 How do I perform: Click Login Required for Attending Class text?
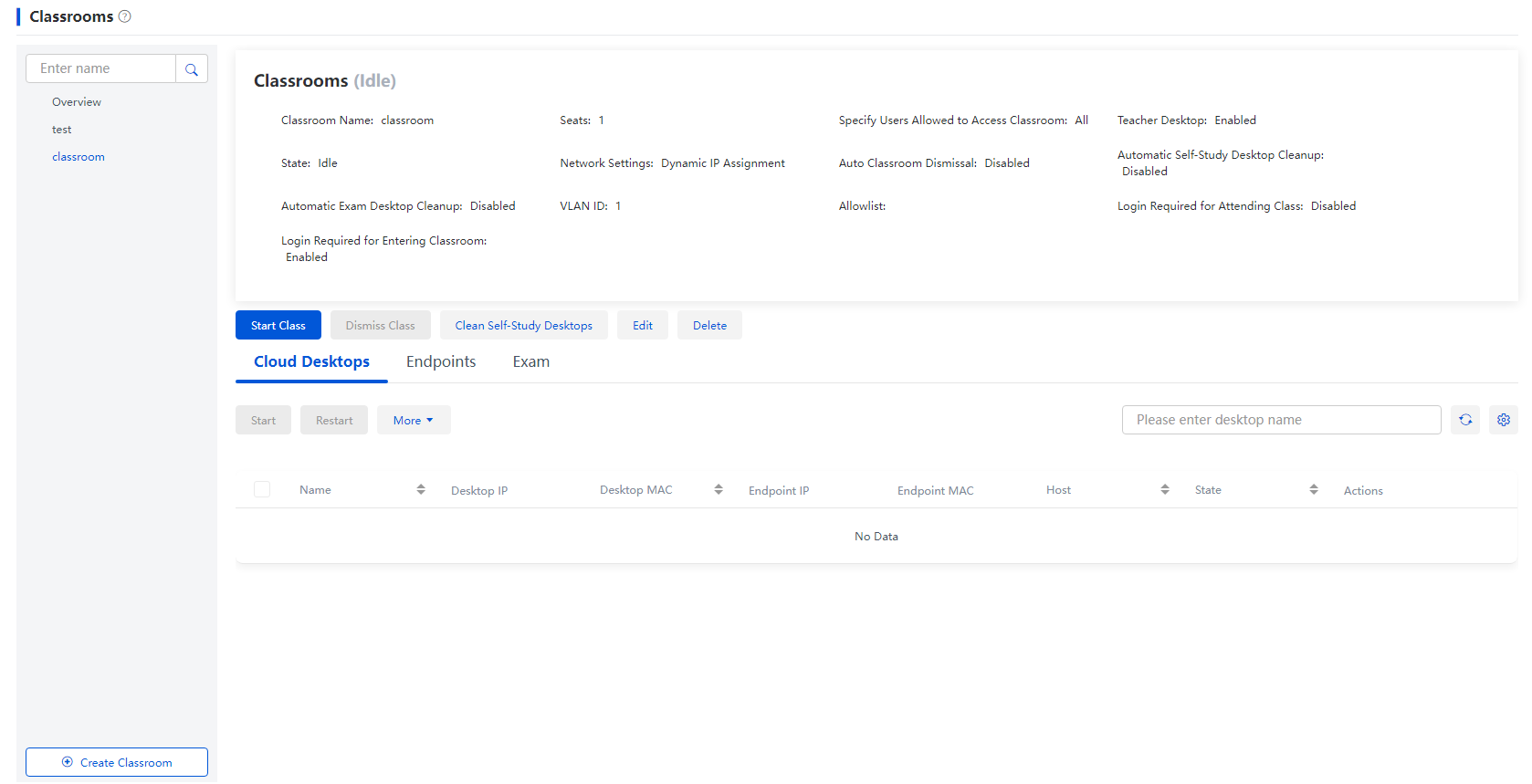tap(1237, 206)
